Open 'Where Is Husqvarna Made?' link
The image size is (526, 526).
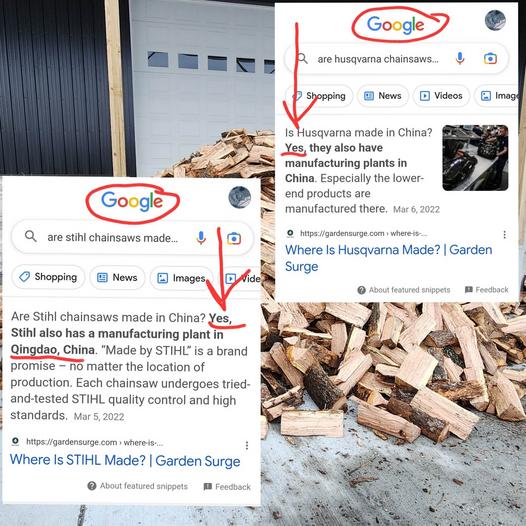[388, 258]
